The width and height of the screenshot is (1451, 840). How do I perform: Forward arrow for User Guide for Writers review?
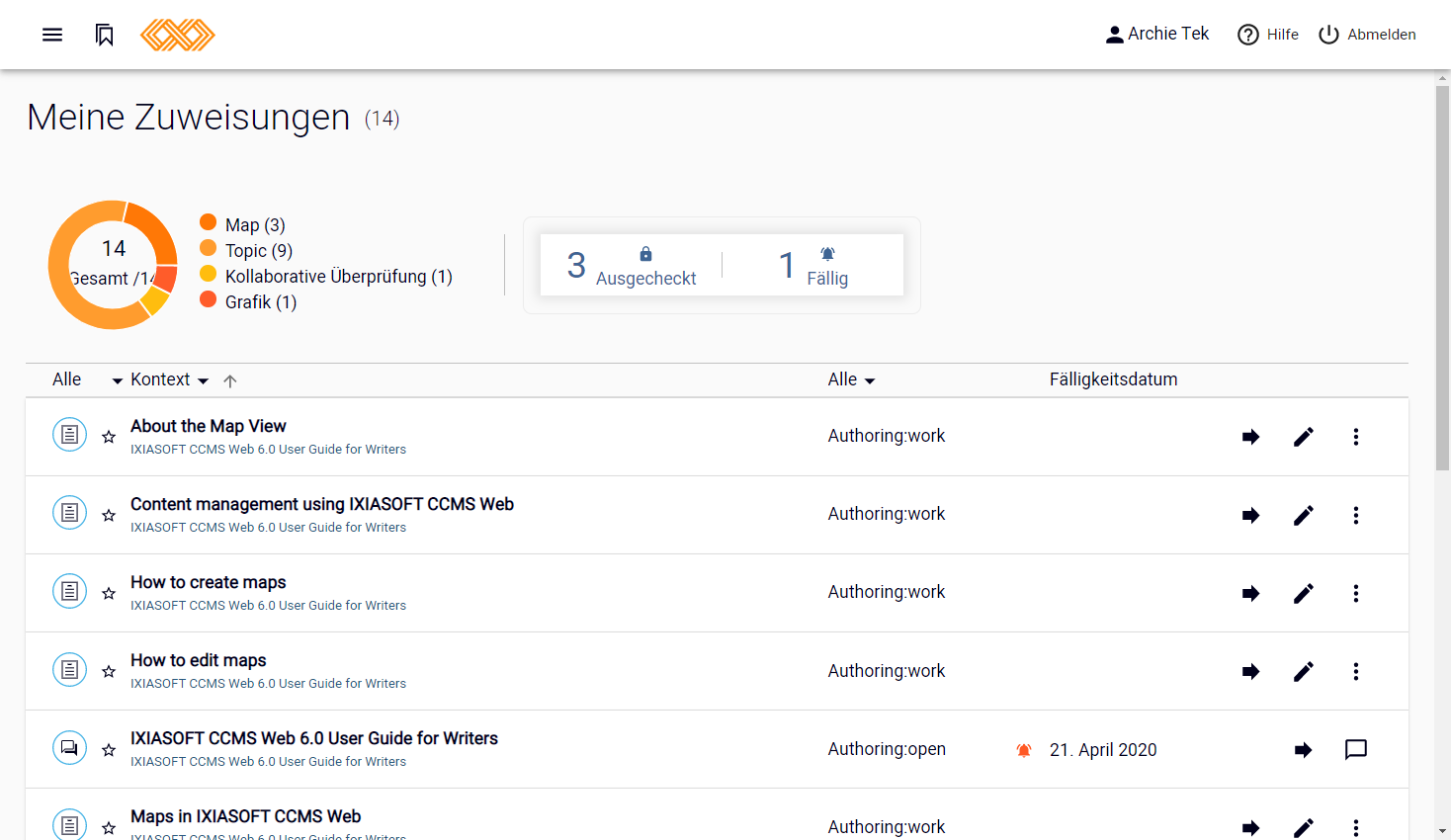coord(1303,750)
